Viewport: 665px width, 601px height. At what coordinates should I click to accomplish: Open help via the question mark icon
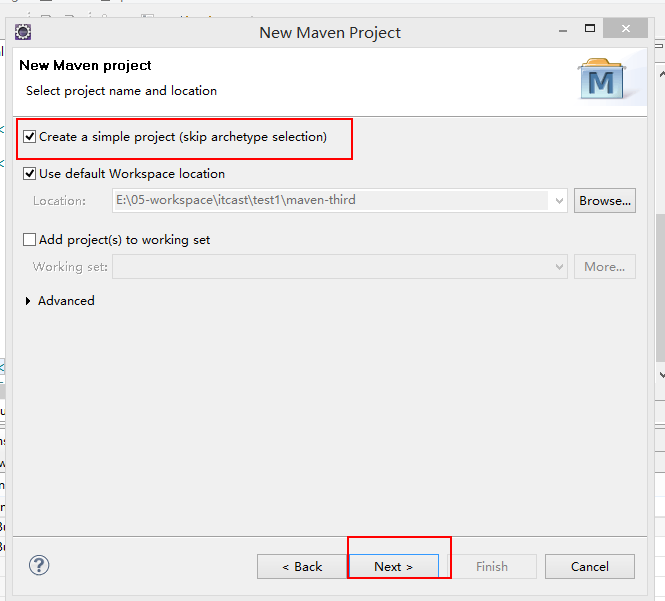(x=39, y=566)
